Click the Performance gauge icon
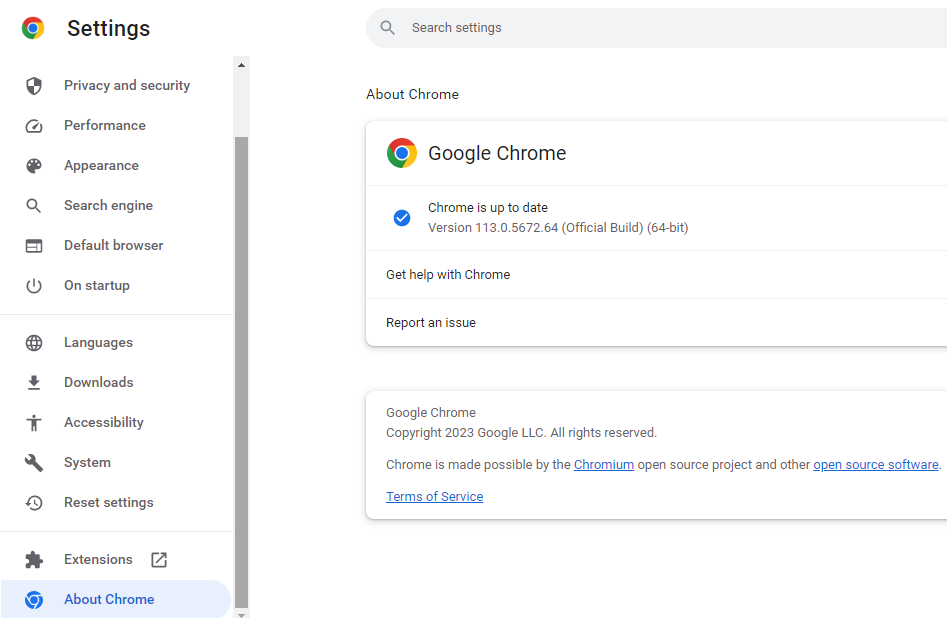947x618 pixels. [34, 126]
